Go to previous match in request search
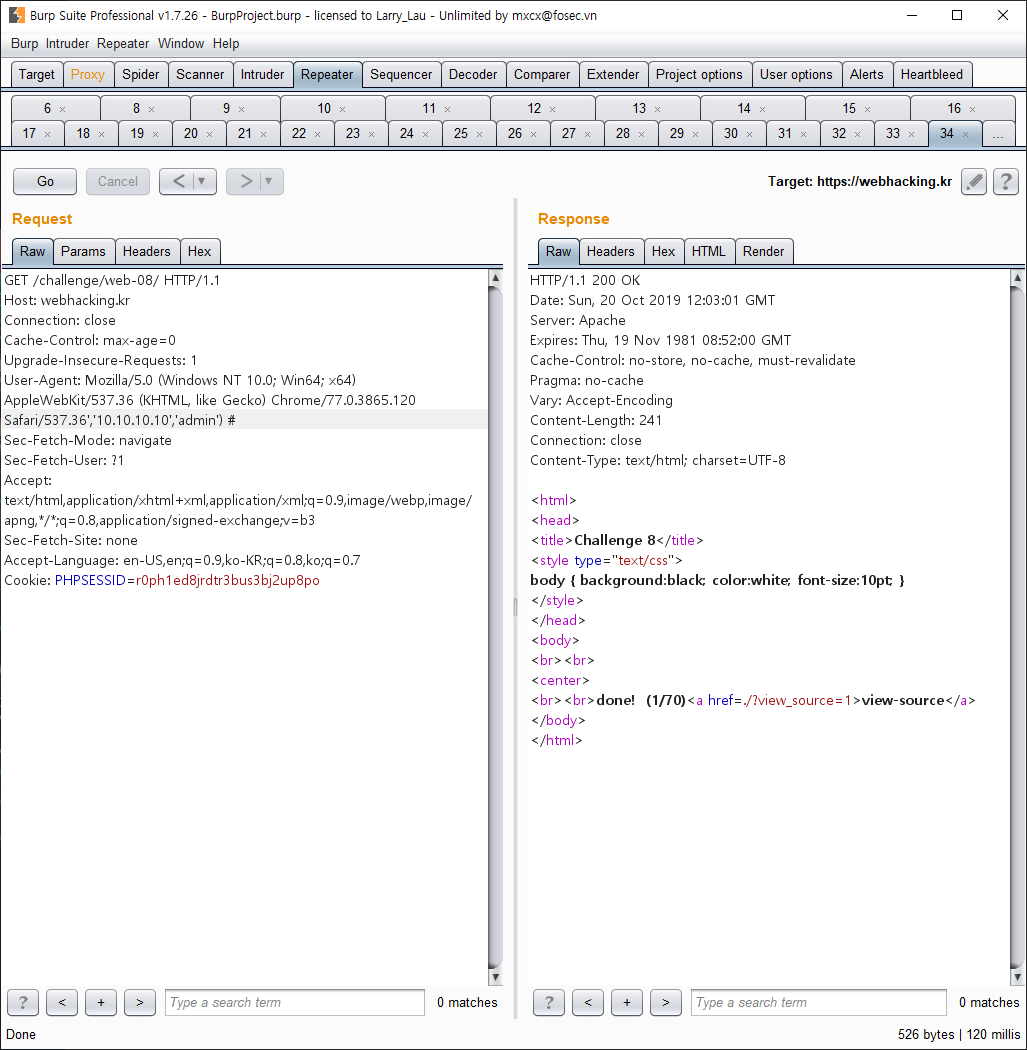The image size is (1027, 1050). click(62, 1002)
